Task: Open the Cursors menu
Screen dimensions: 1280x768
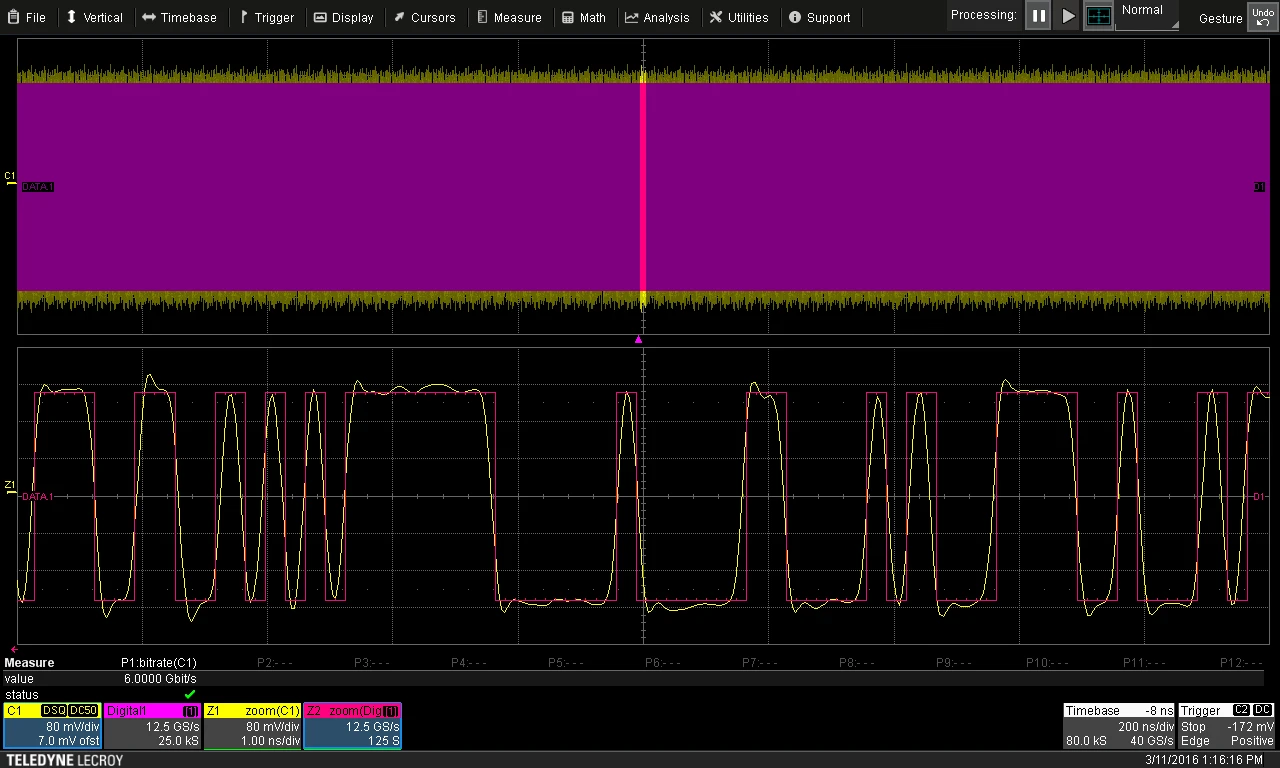Action: click(x=424, y=17)
